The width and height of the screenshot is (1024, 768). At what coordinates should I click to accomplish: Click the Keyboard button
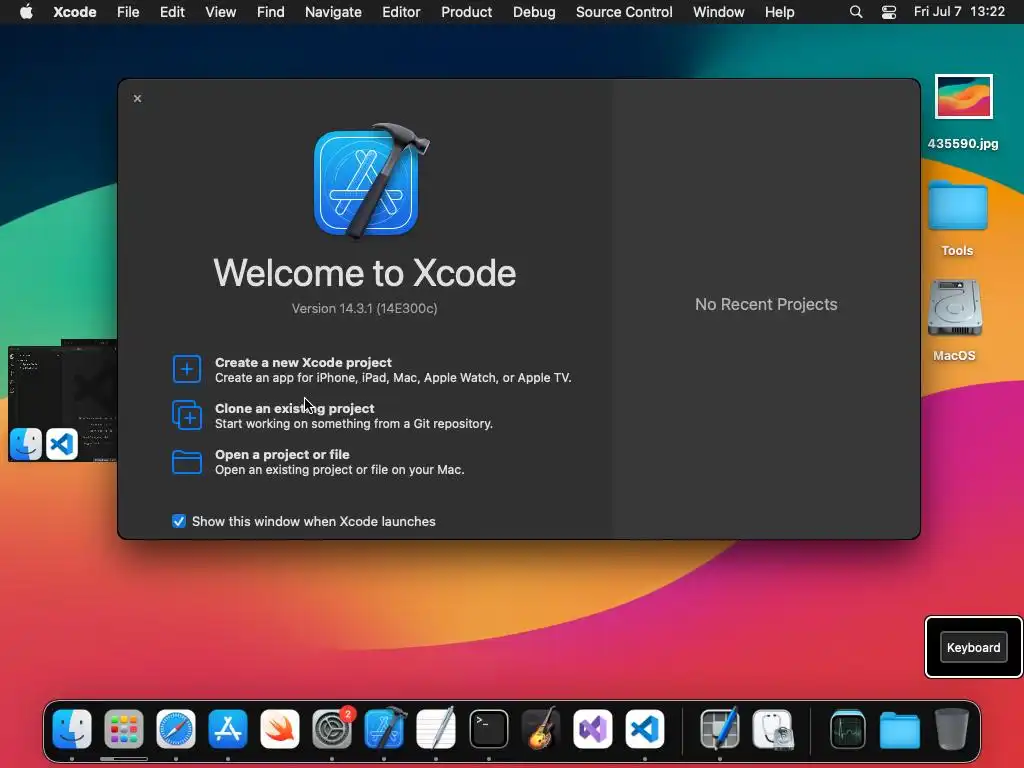pos(974,647)
